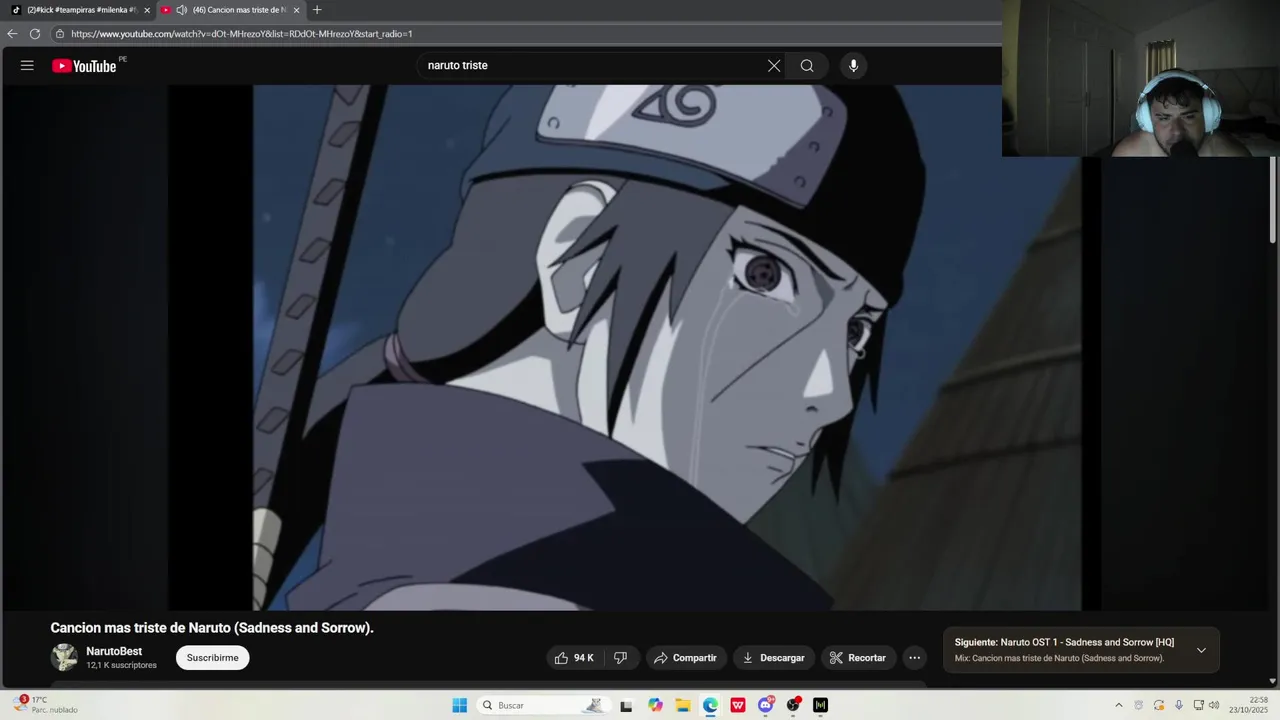Viewport: 1280px width, 720px height.
Task: Click the page vertical scrollbar
Action: pos(1273,200)
